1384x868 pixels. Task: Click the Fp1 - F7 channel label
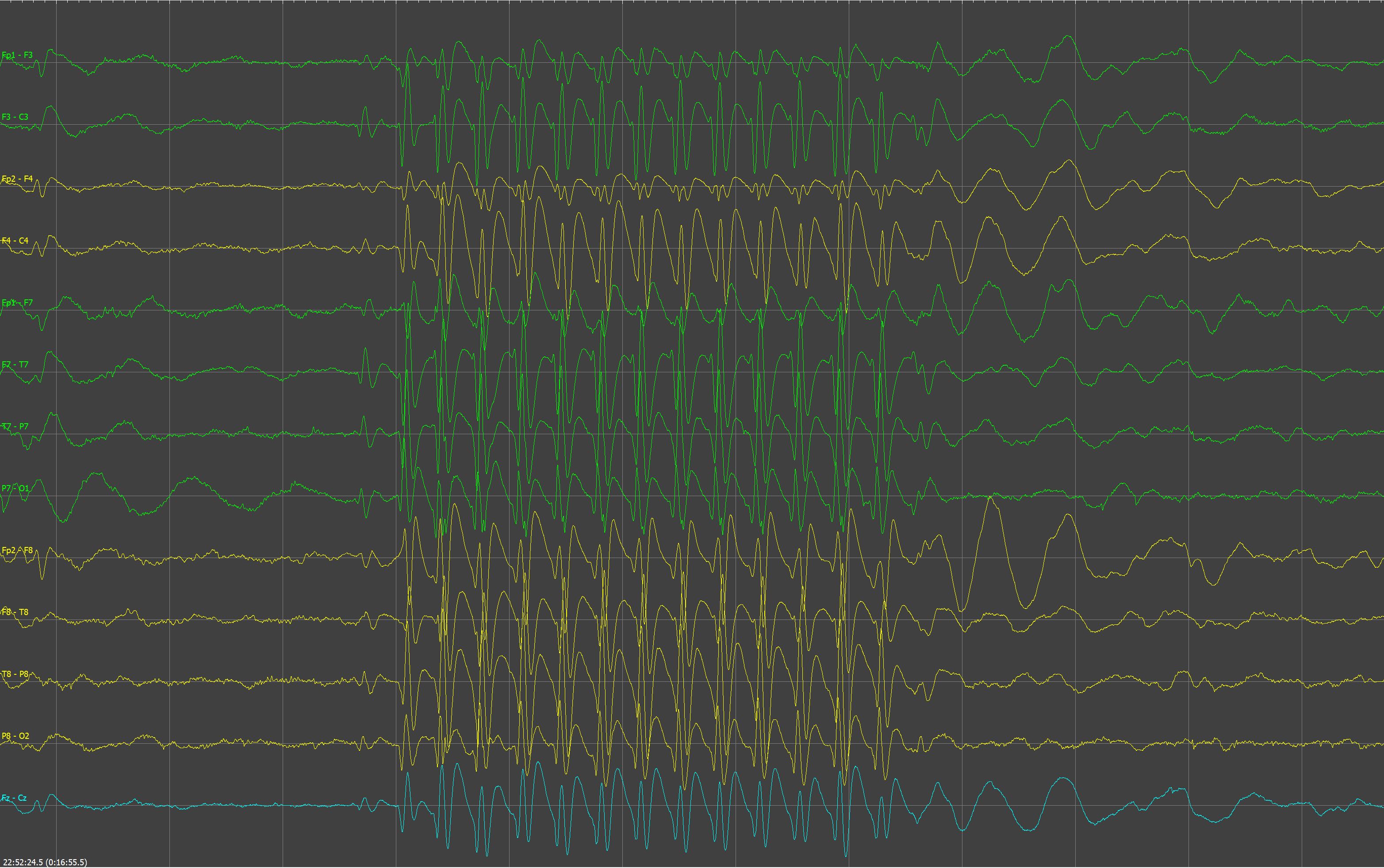[17, 302]
